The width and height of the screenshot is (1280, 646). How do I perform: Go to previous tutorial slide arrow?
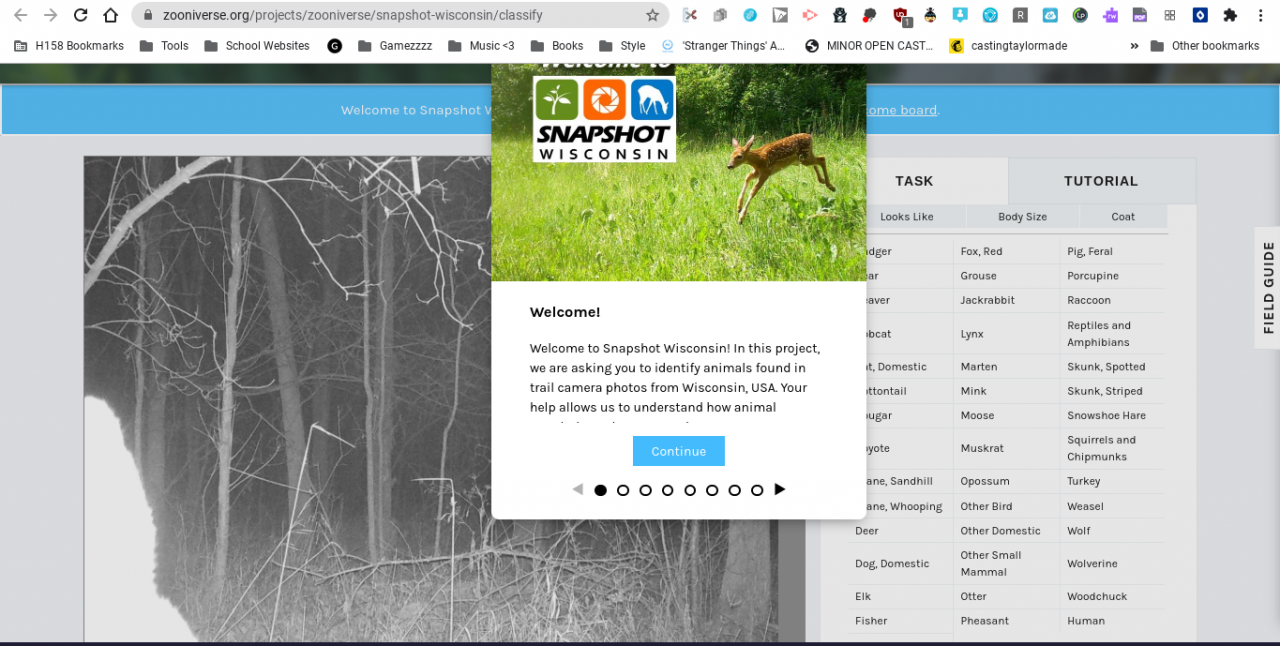tap(577, 489)
